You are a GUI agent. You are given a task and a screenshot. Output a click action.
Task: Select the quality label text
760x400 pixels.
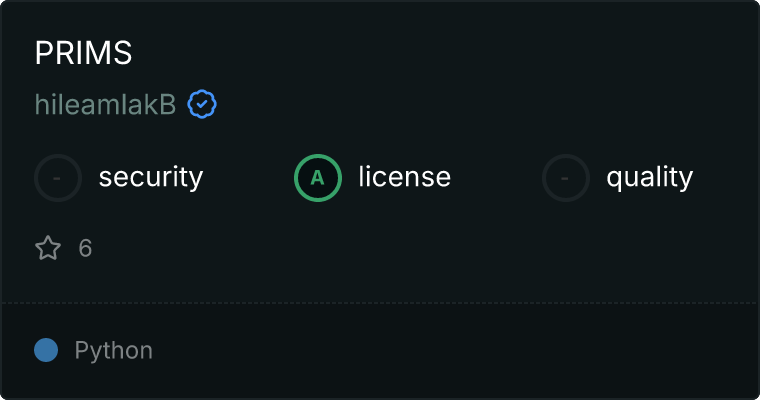[x=649, y=178]
